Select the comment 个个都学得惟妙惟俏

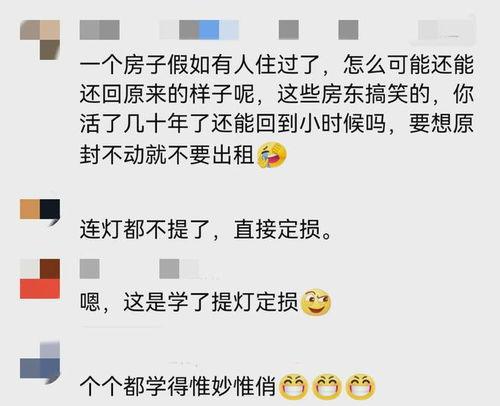coord(228,387)
